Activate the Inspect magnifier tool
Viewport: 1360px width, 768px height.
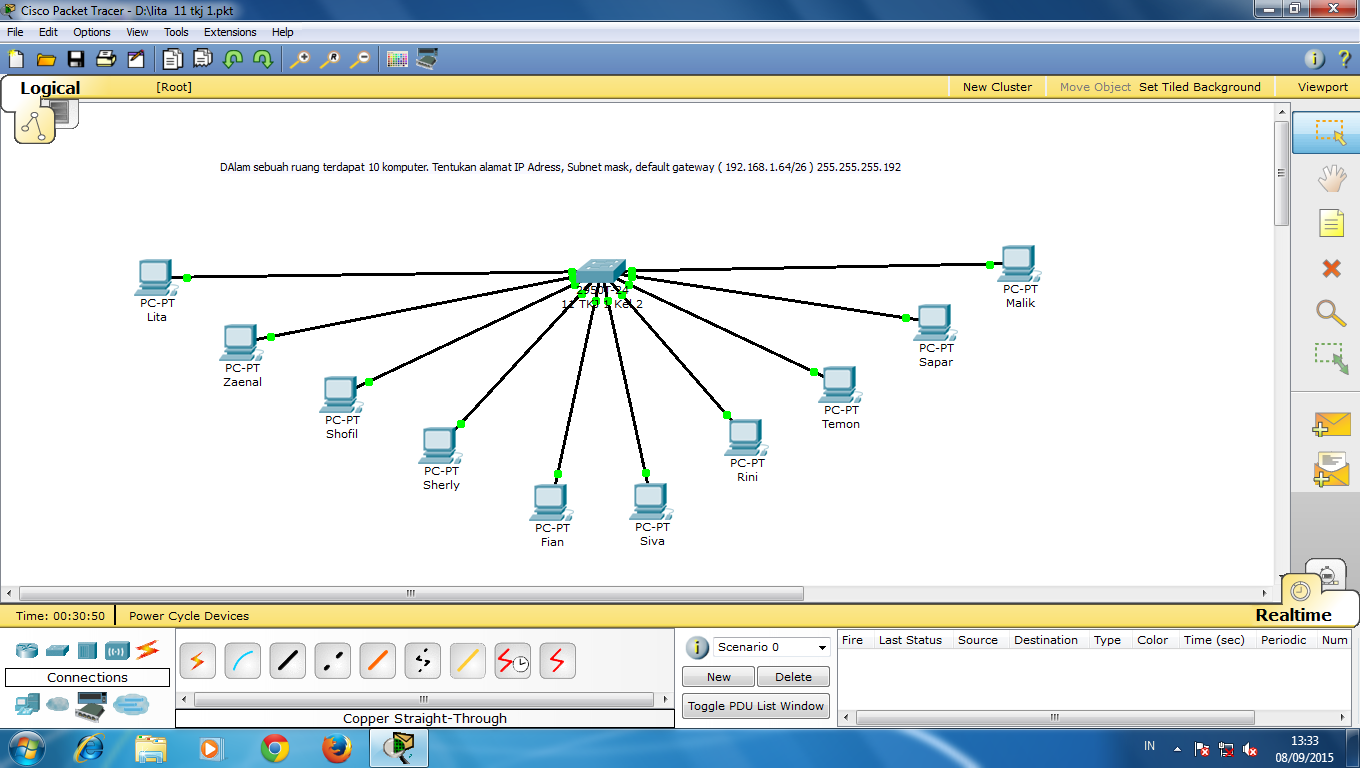[1330, 313]
